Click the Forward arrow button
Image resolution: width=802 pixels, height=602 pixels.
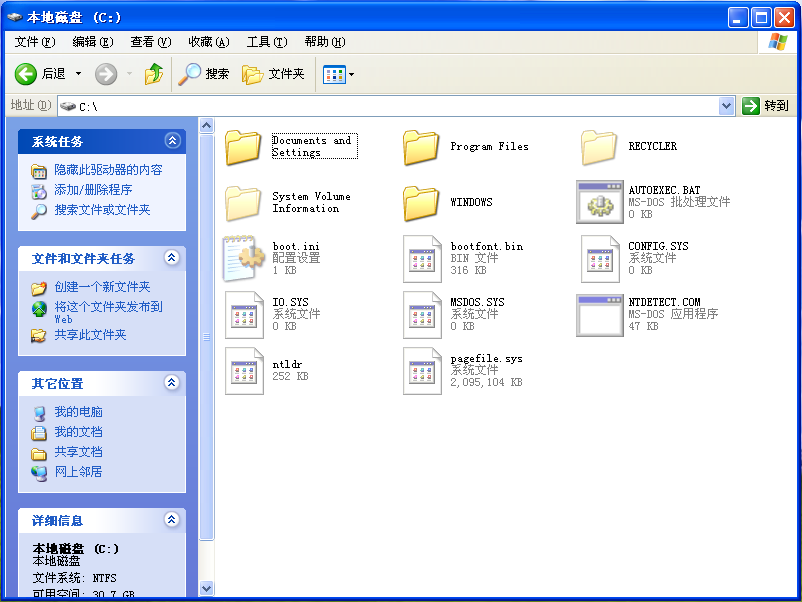coord(106,75)
